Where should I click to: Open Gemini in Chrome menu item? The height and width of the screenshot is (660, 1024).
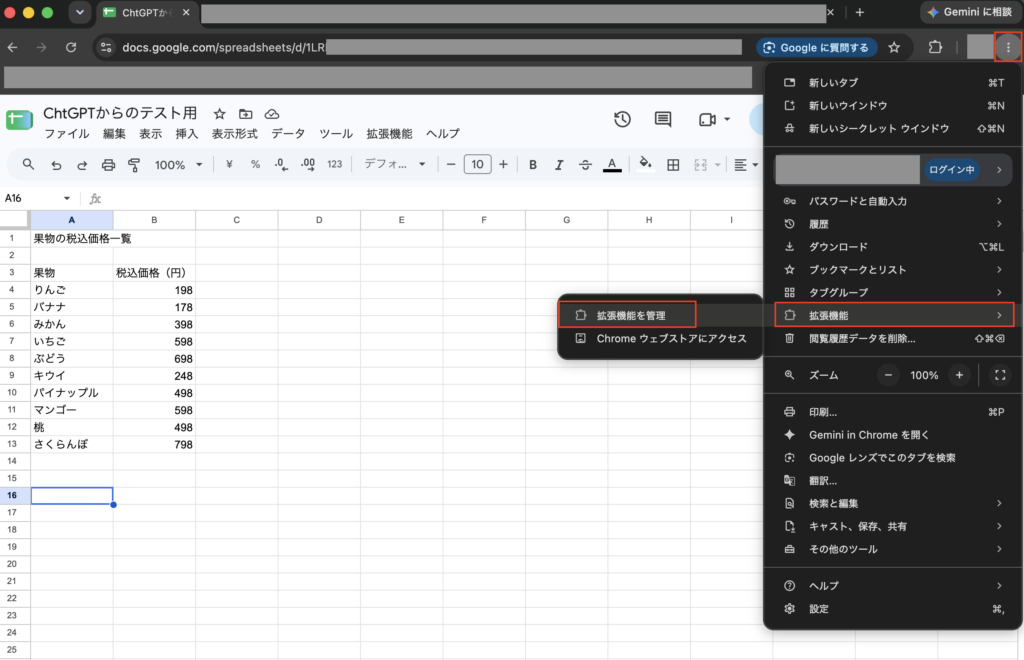pyautogui.click(x=893, y=435)
